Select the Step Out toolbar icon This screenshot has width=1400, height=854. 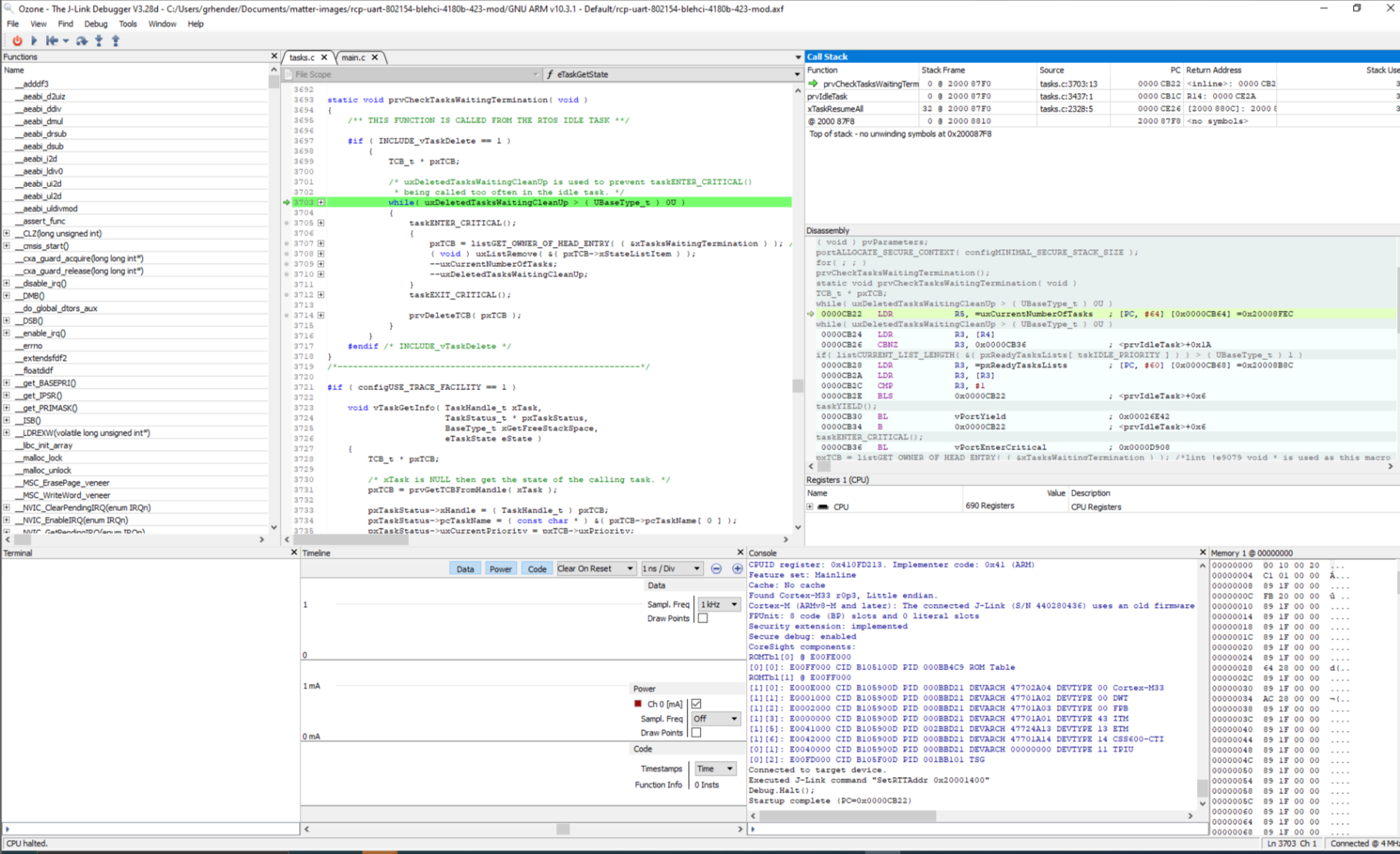(x=115, y=41)
